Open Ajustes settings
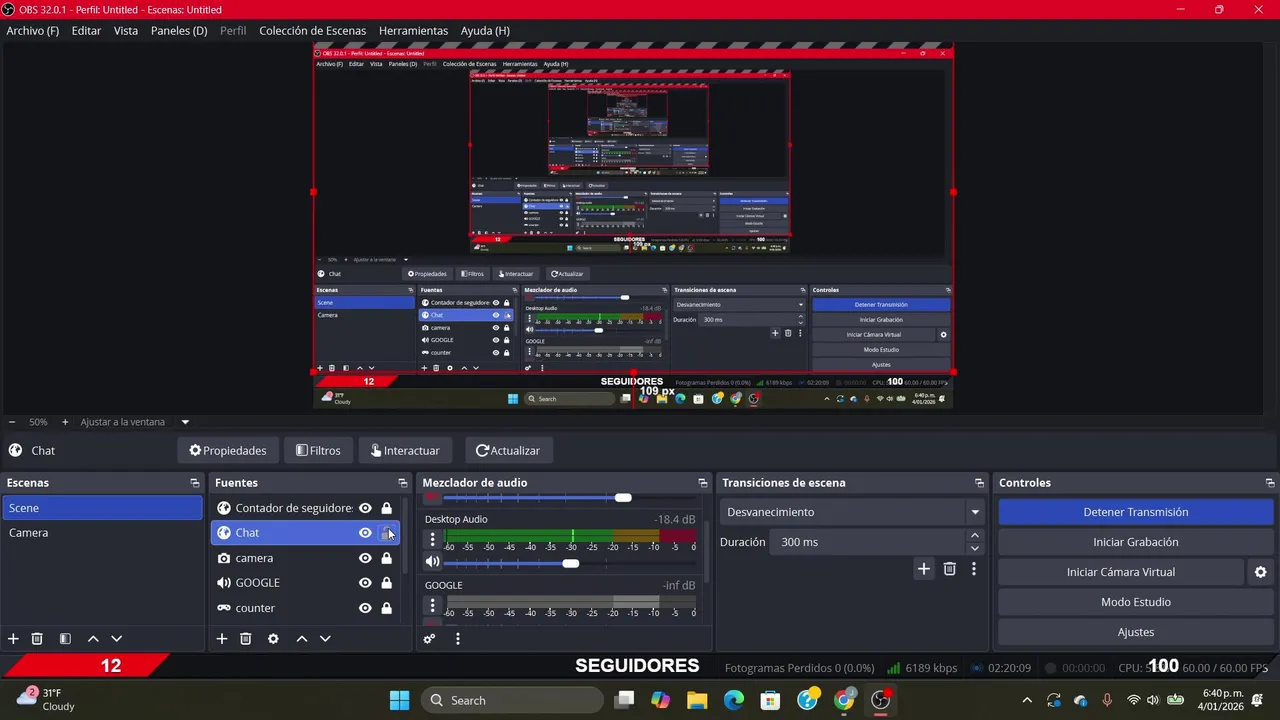This screenshot has width=1280, height=720. click(x=1135, y=632)
